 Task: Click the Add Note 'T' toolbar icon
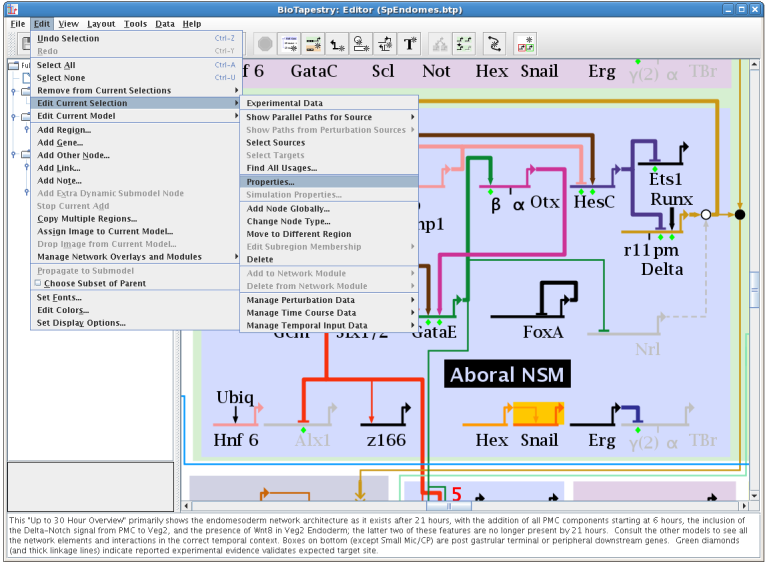[410, 43]
